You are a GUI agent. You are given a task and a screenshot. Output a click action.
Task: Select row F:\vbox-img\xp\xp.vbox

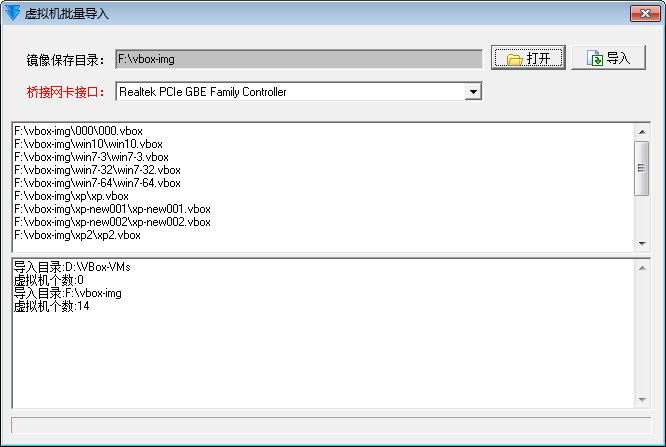[71, 196]
